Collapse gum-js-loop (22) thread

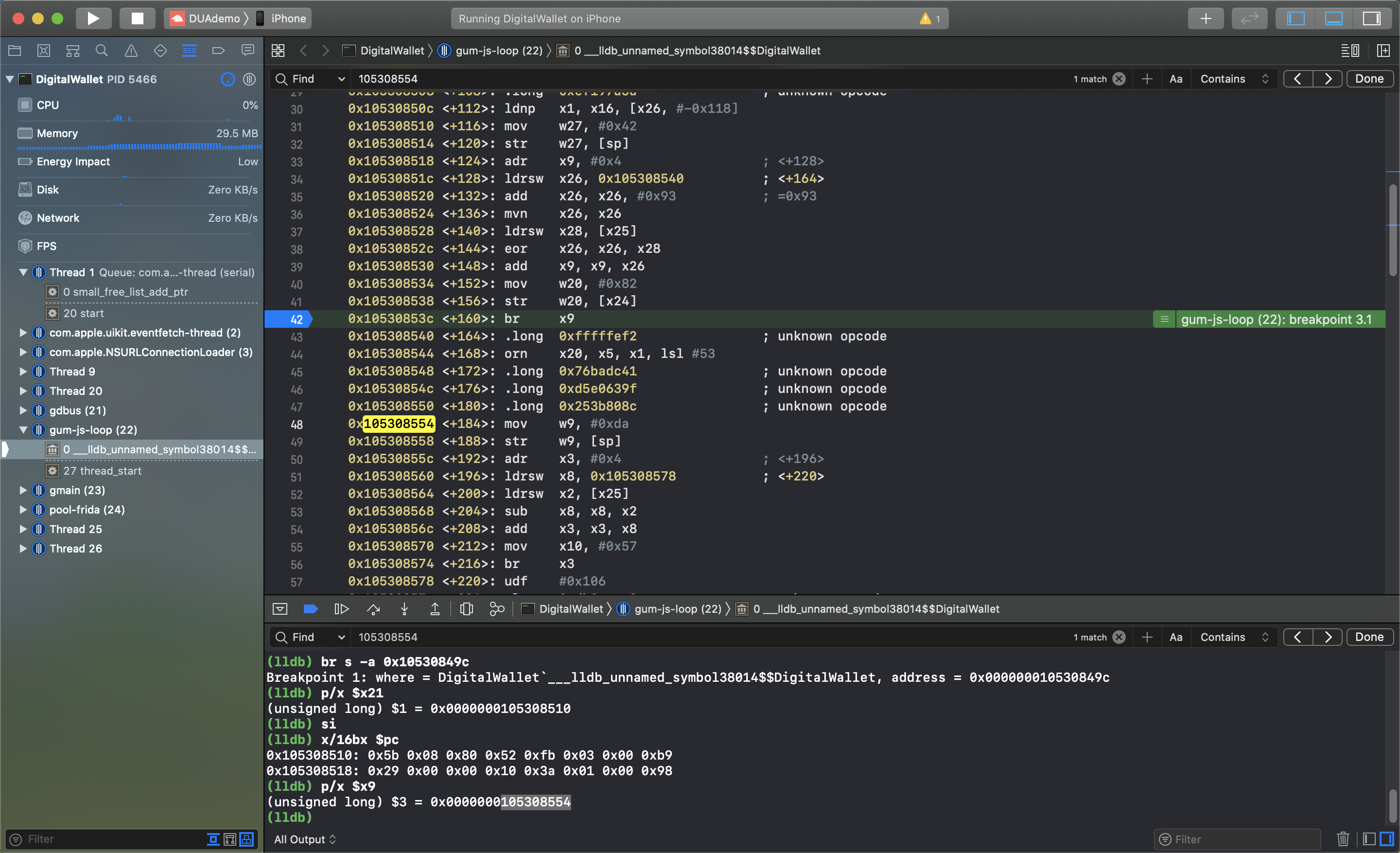point(23,429)
